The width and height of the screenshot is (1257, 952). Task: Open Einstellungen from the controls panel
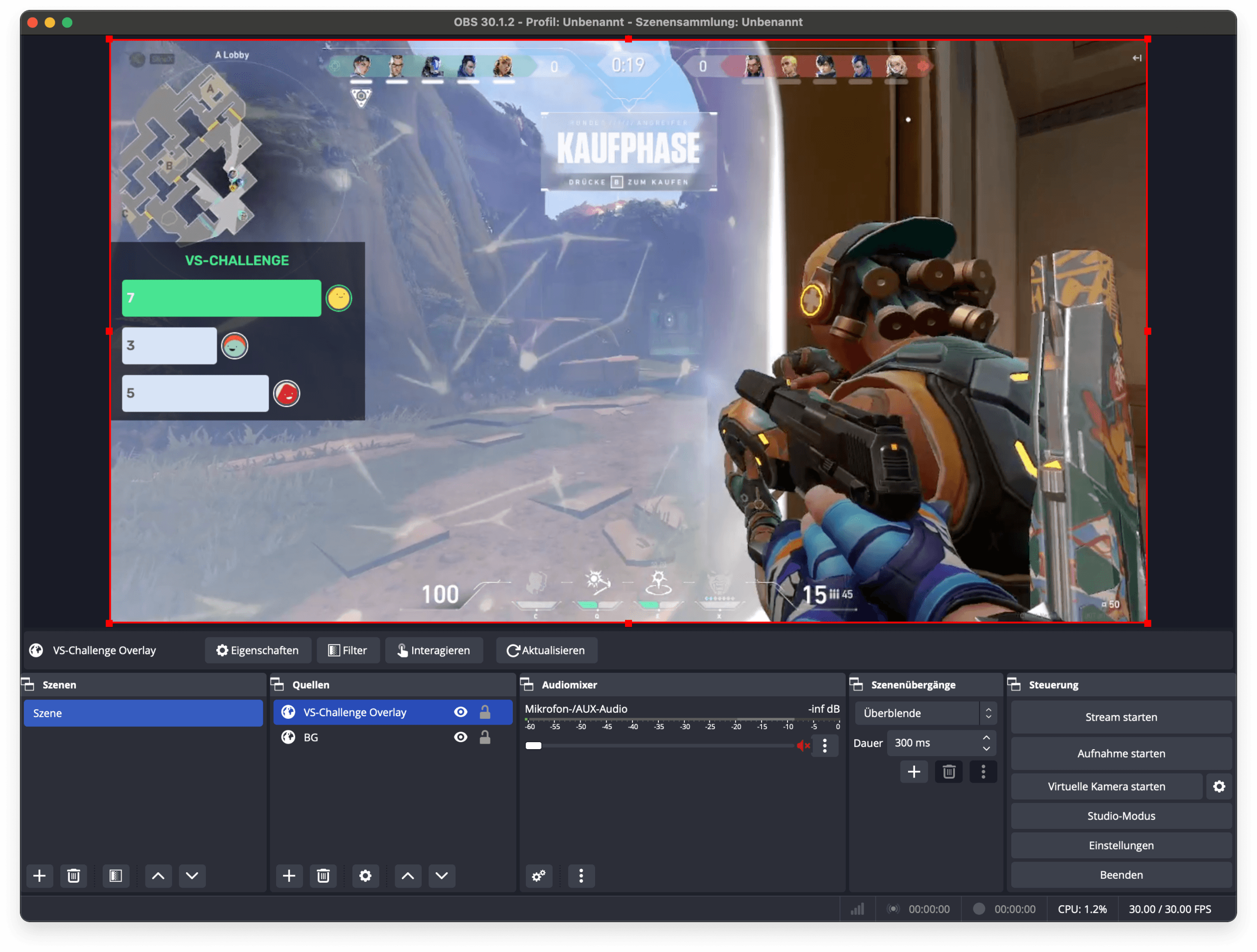point(1120,845)
